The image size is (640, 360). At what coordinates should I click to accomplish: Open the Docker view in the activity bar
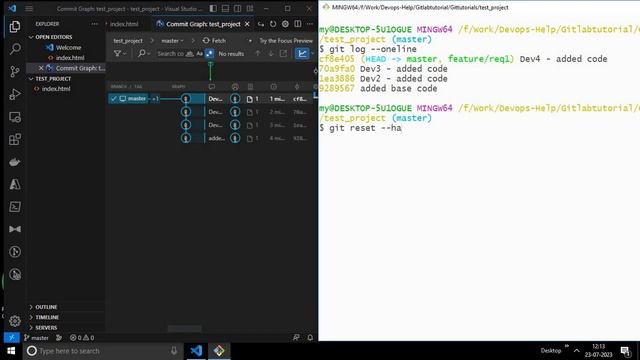pyautogui.click(x=15, y=162)
